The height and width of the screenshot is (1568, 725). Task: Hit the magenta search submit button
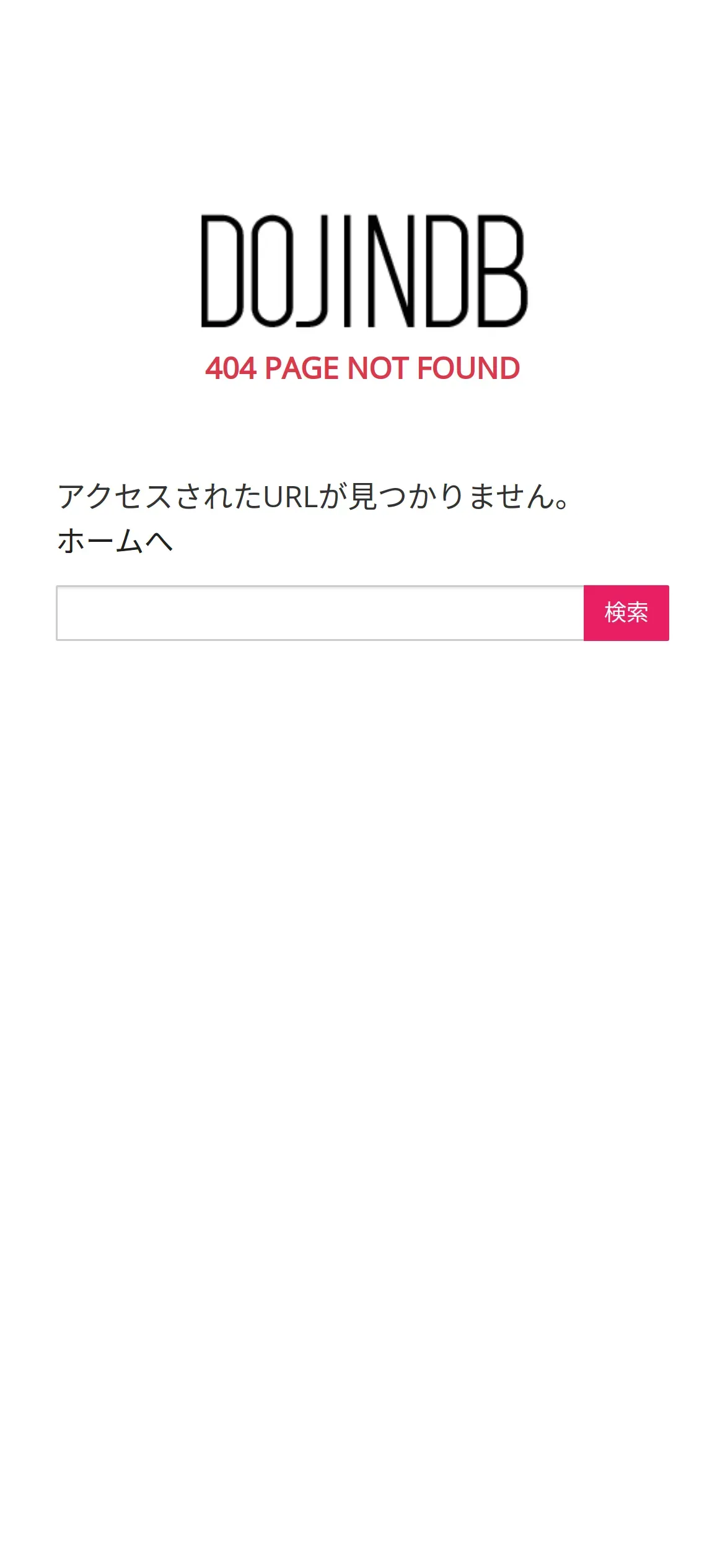626,612
